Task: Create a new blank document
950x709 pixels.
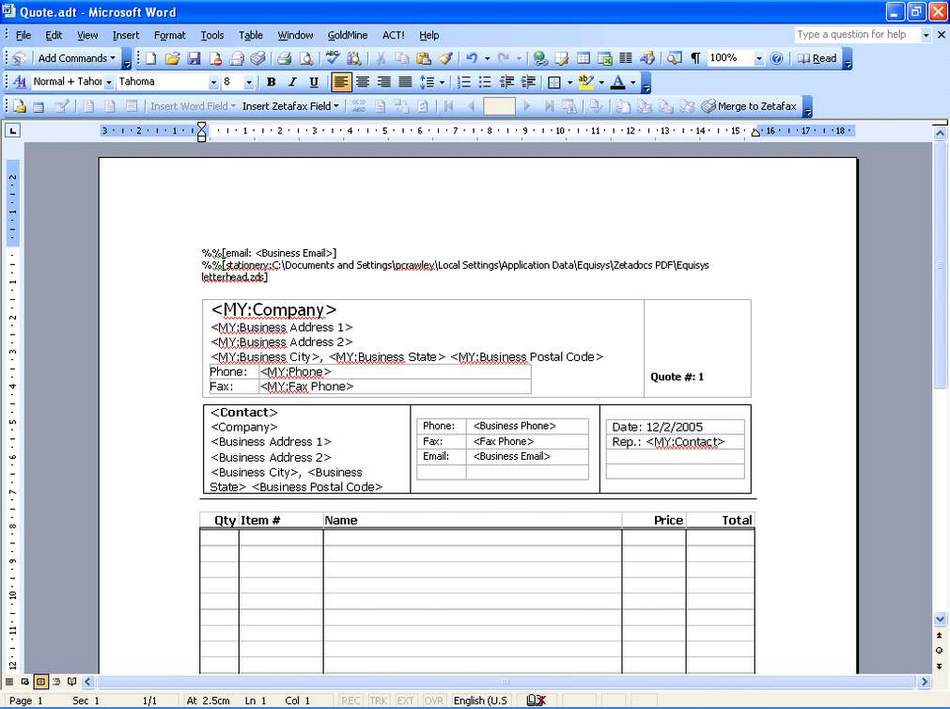Action: [x=151, y=58]
